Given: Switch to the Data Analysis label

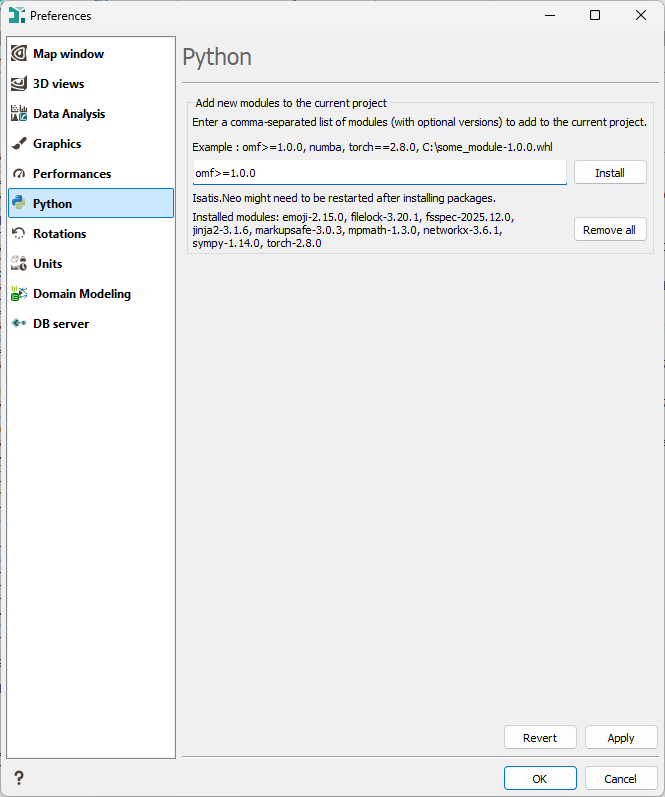Looking at the screenshot, I should [69, 114].
